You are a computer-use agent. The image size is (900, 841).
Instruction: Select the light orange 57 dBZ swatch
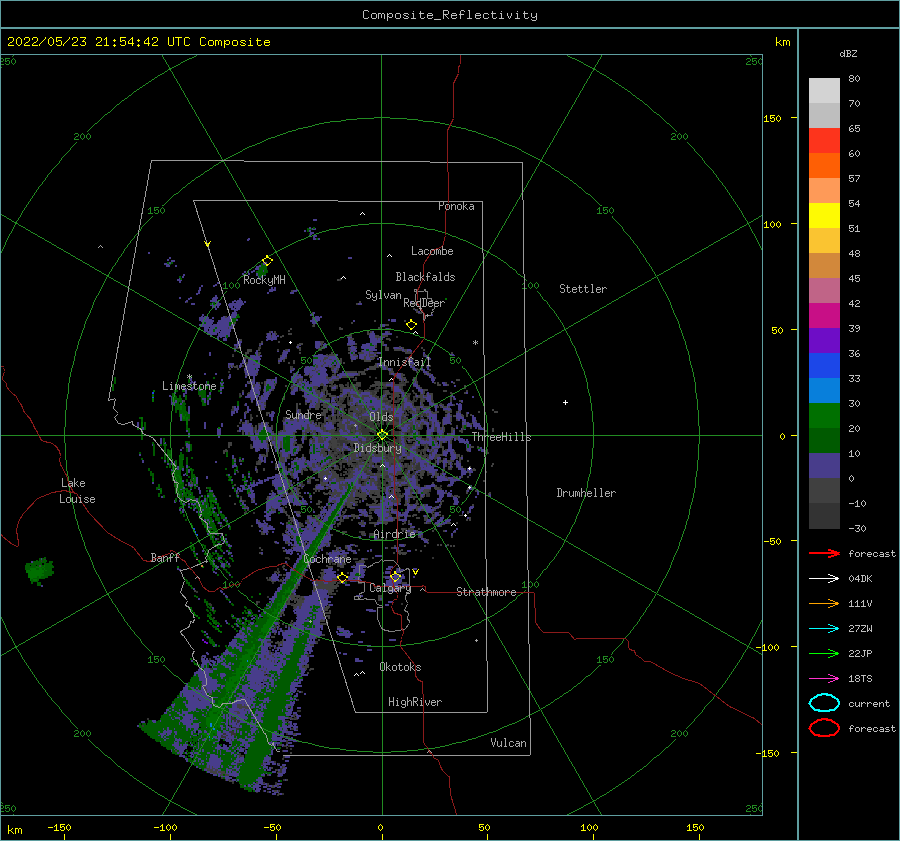click(x=824, y=191)
